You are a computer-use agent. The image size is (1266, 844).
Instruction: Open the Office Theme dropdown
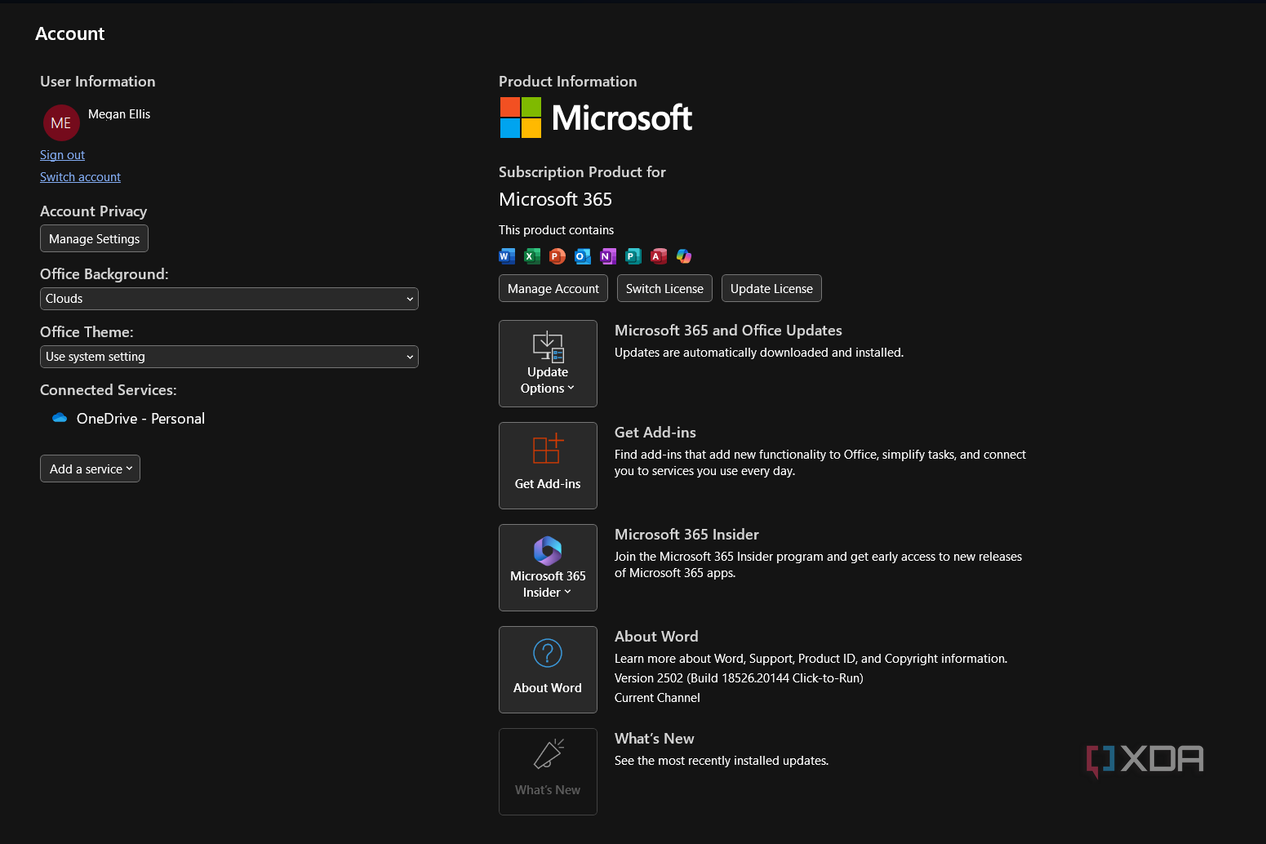pyautogui.click(x=229, y=356)
